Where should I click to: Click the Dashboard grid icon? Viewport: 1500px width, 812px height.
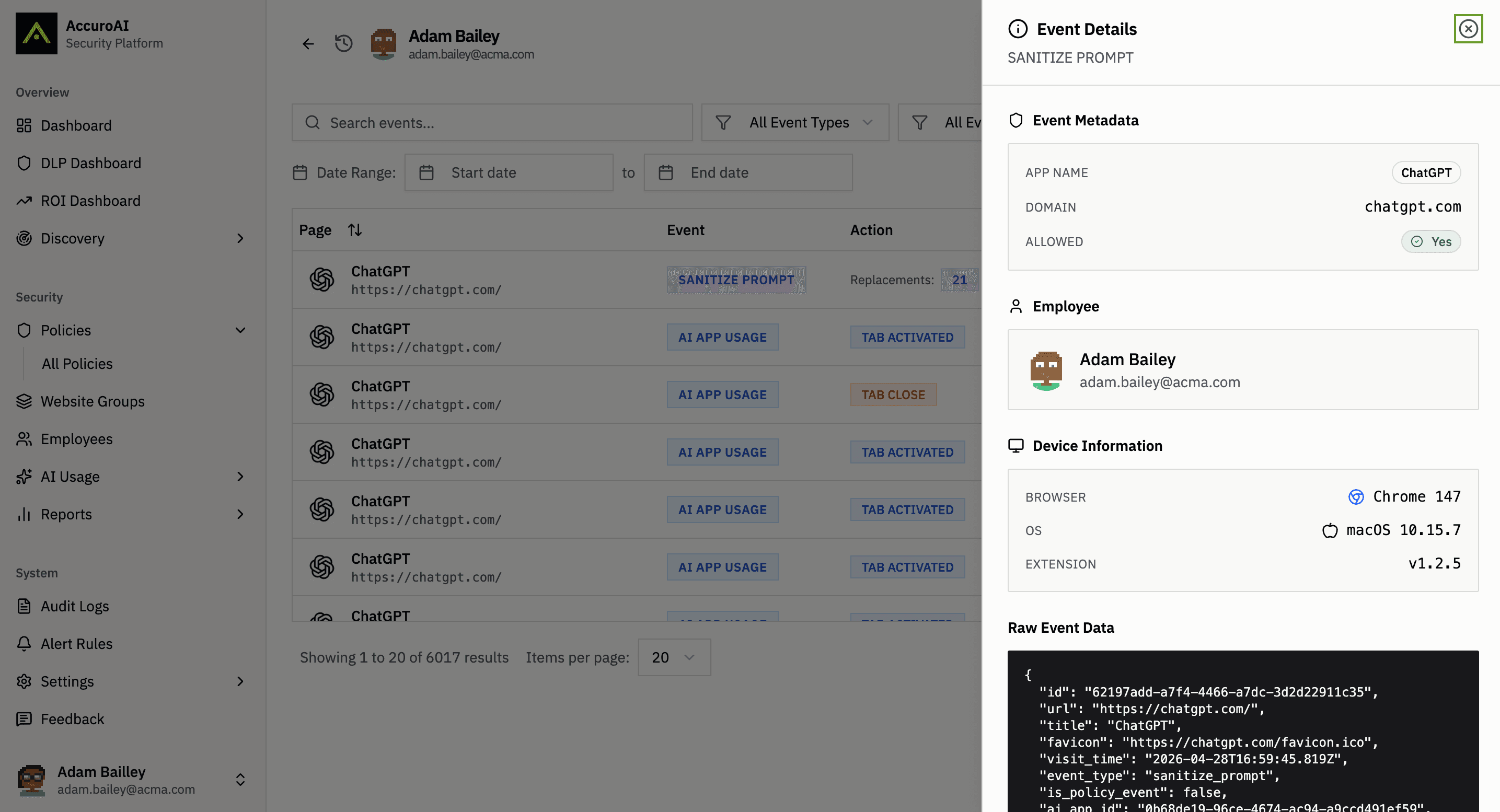point(24,125)
